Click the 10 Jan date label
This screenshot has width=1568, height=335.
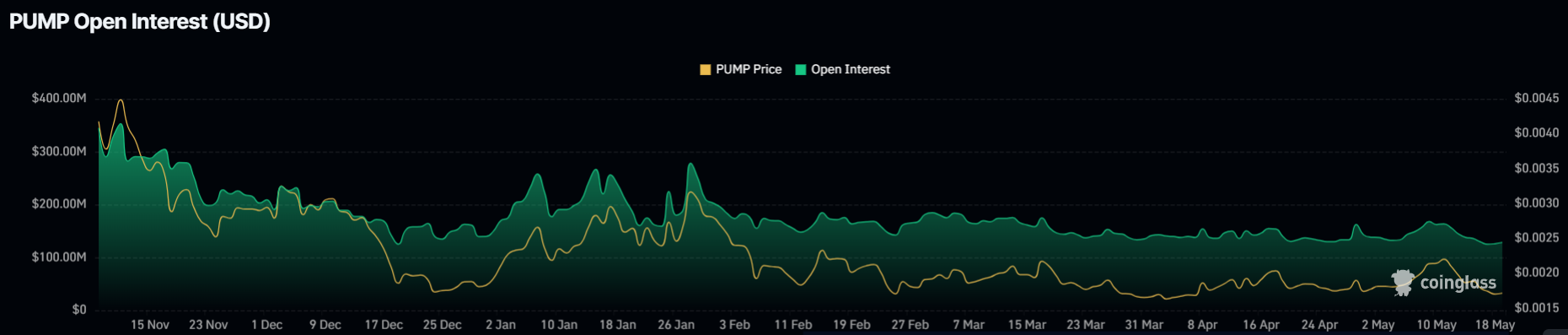tap(559, 325)
